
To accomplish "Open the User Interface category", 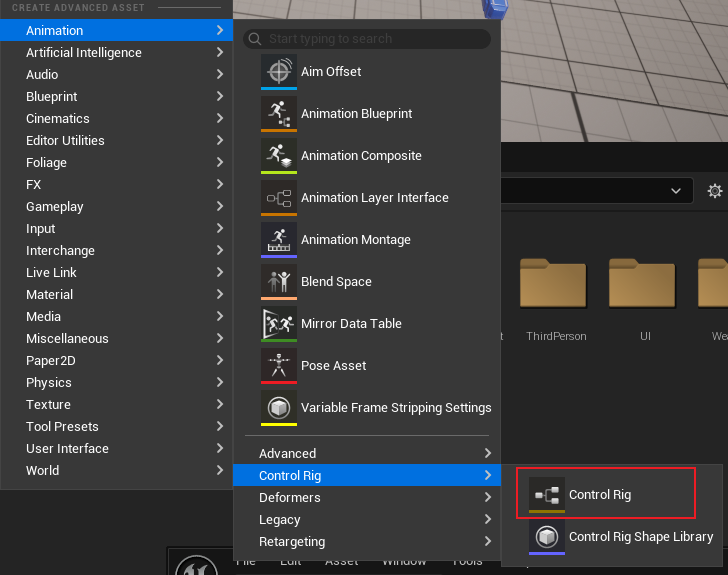I will click(x=116, y=448).
